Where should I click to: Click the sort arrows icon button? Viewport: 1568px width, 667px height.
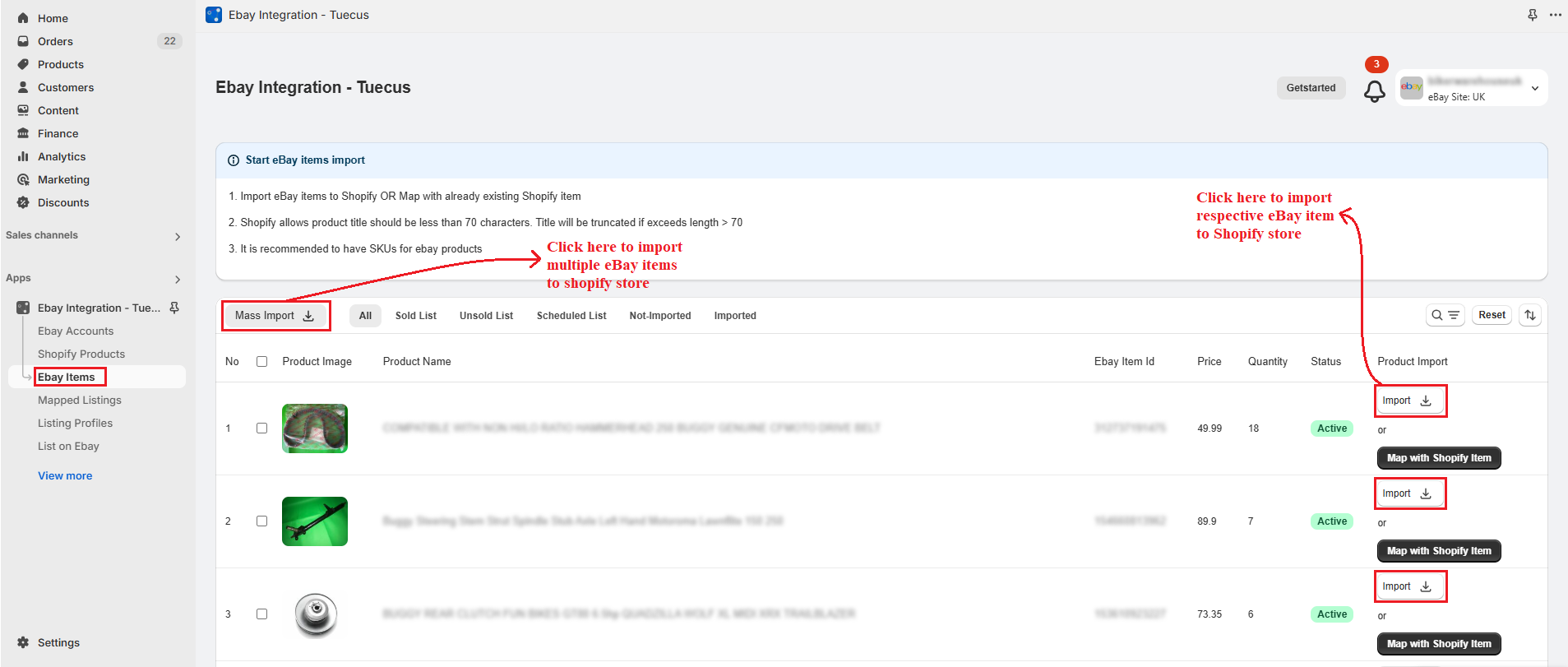pos(1530,315)
